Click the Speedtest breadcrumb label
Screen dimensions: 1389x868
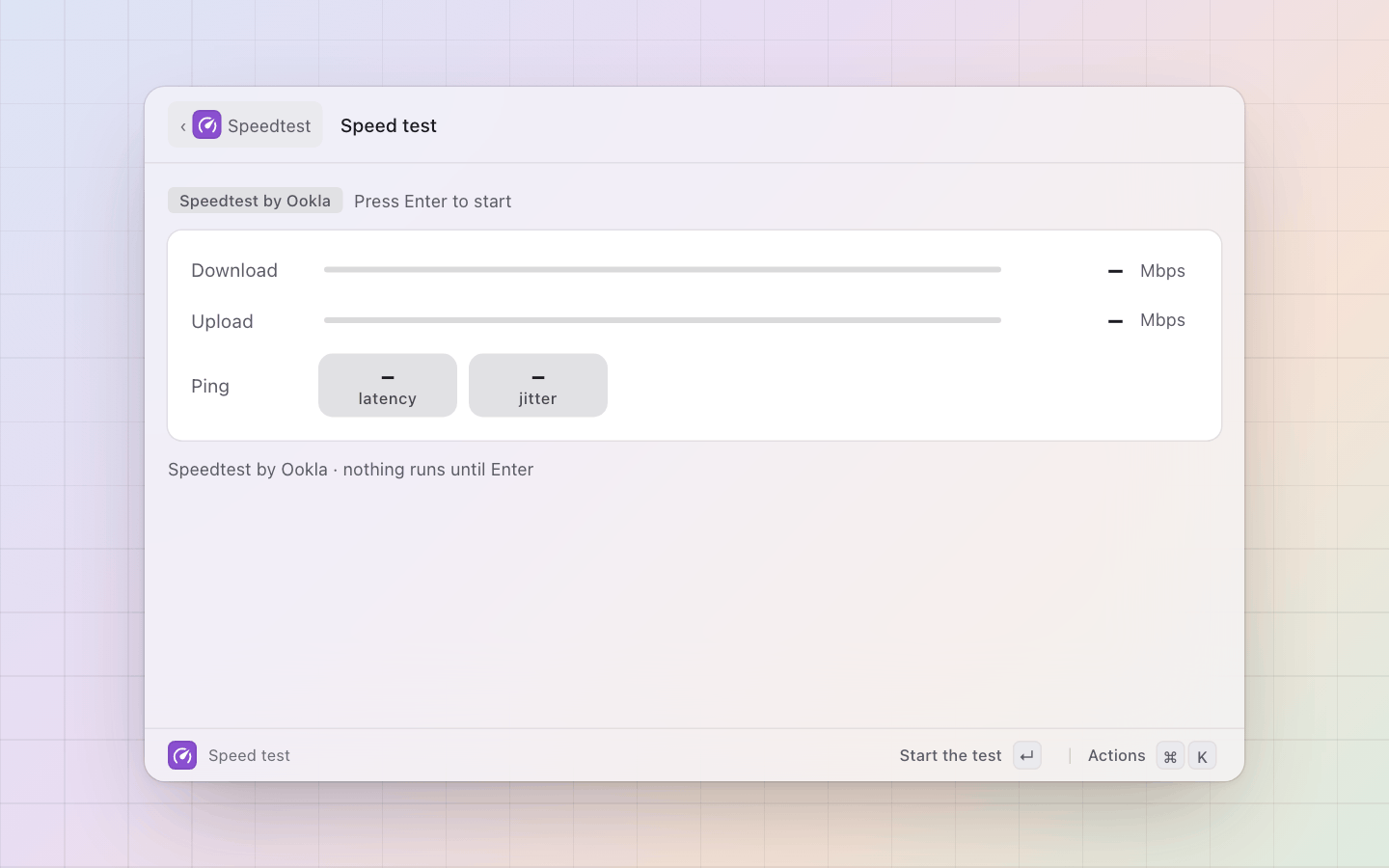click(x=269, y=126)
